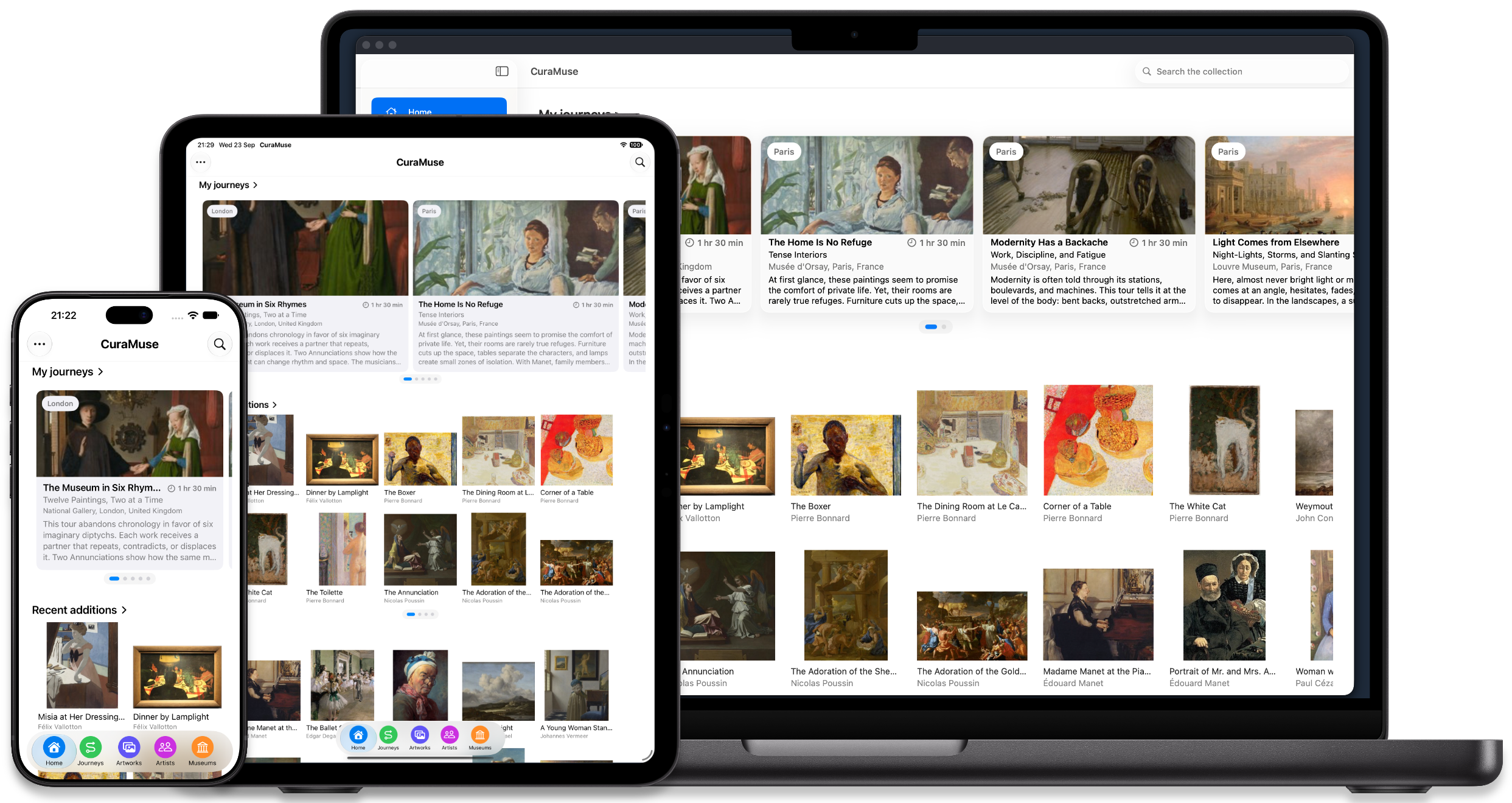The width and height of the screenshot is (1512, 803).
Task: Open The Home Is No Refuge on MacBook
Action: click(x=866, y=224)
